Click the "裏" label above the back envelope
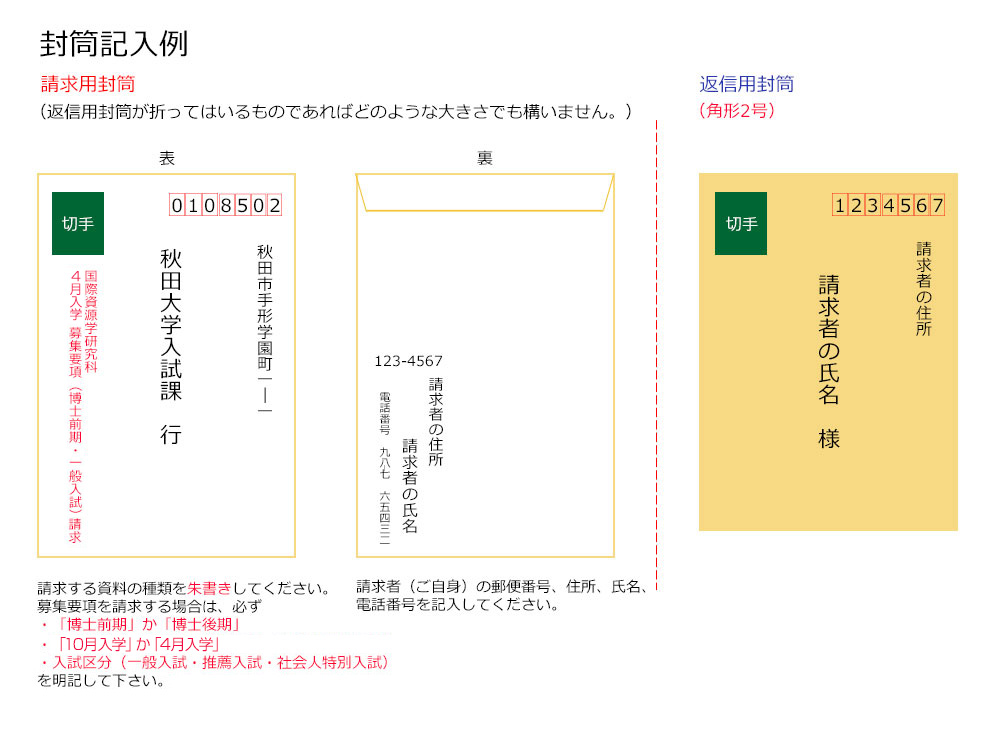The width and height of the screenshot is (1000, 750). click(485, 158)
